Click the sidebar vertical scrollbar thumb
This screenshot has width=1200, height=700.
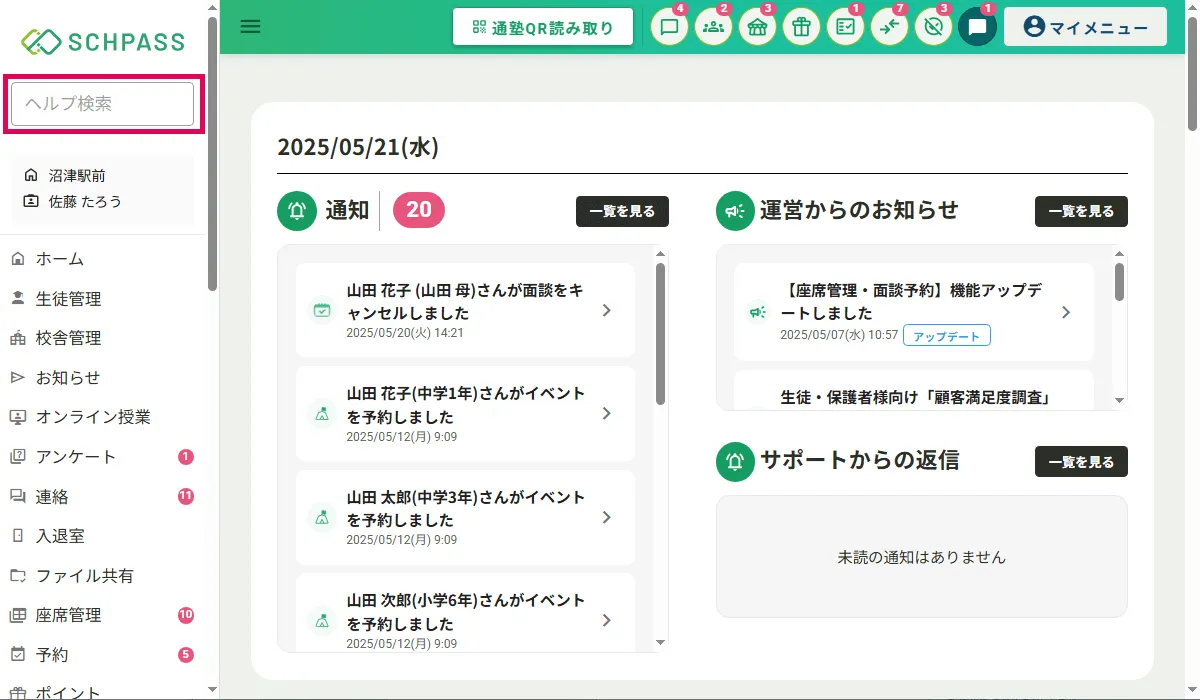click(x=212, y=153)
